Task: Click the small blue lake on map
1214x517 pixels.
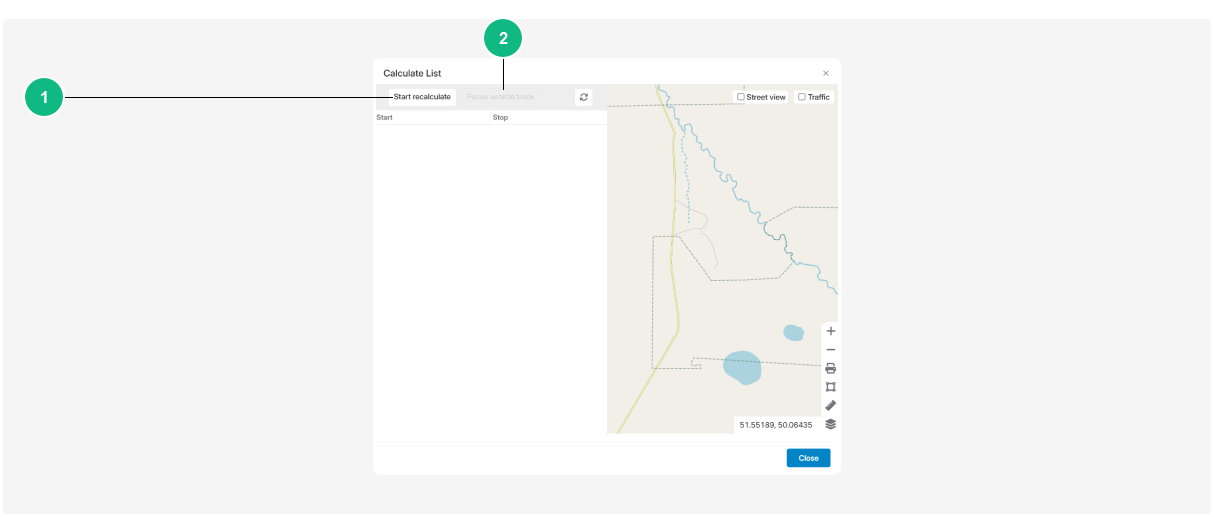Action: pyautogui.click(x=793, y=332)
